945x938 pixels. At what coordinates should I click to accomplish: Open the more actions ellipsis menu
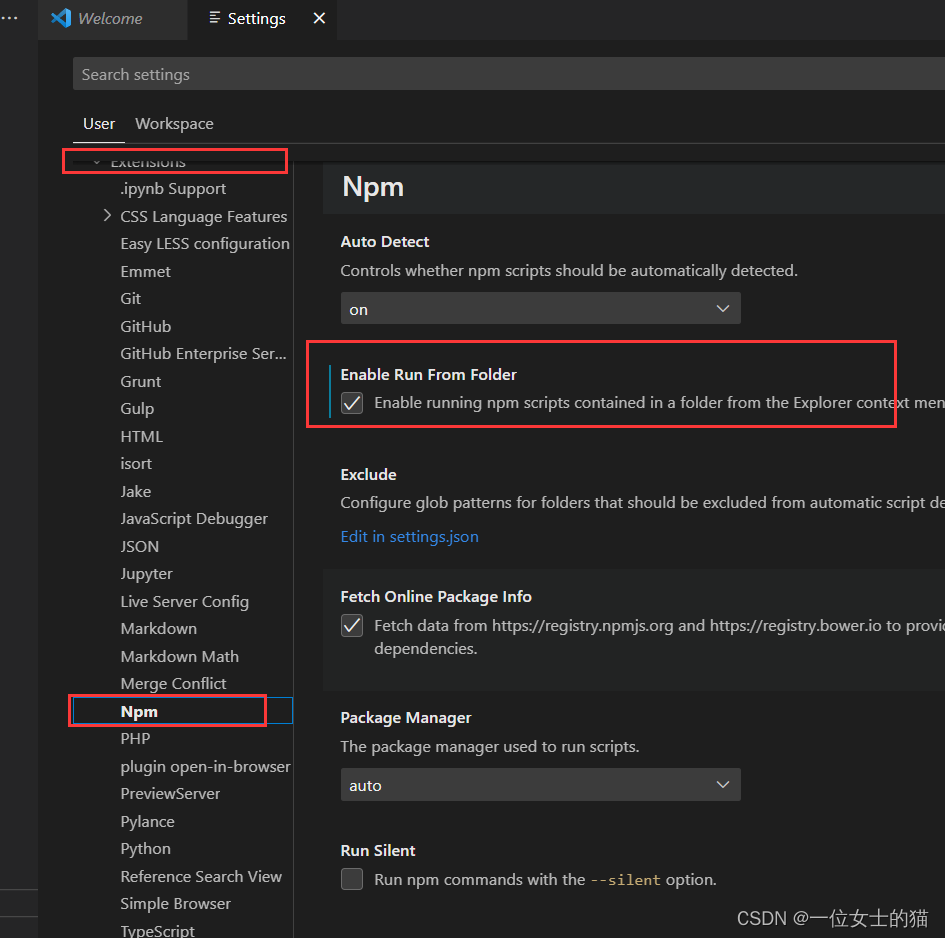(x=9, y=18)
